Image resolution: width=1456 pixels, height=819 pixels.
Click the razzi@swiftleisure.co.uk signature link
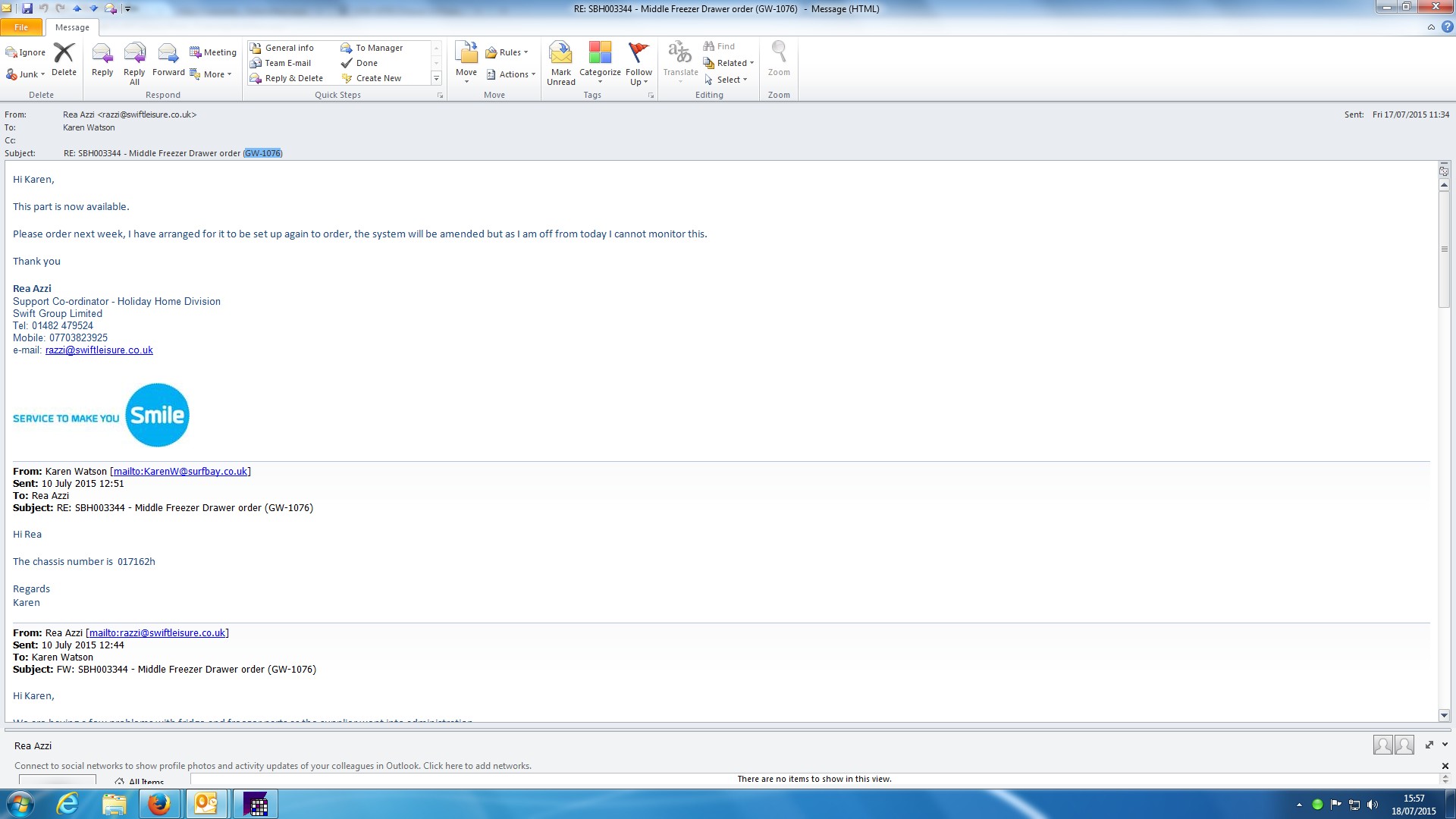pos(99,350)
